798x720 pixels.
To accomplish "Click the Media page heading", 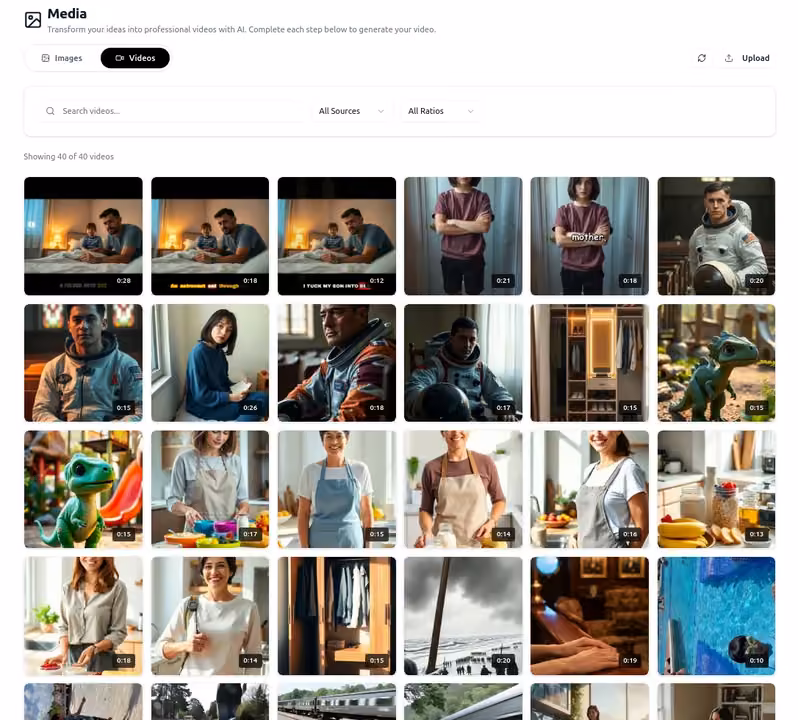I will pyautogui.click(x=67, y=14).
